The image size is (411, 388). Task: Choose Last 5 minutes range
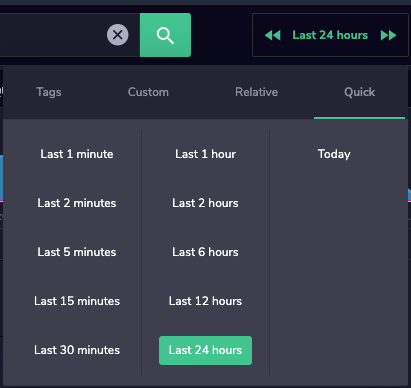click(x=77, y=252)
